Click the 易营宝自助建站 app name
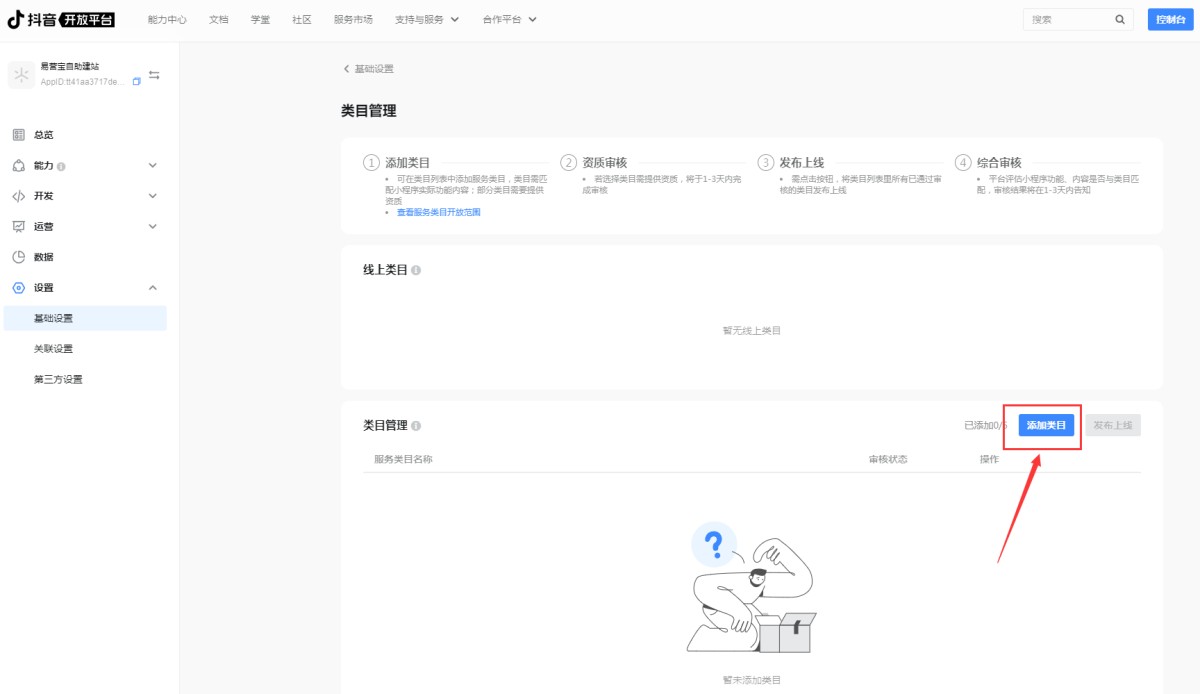The height and width of the screenshot is (694, 1200). click(x=70, y=66)
